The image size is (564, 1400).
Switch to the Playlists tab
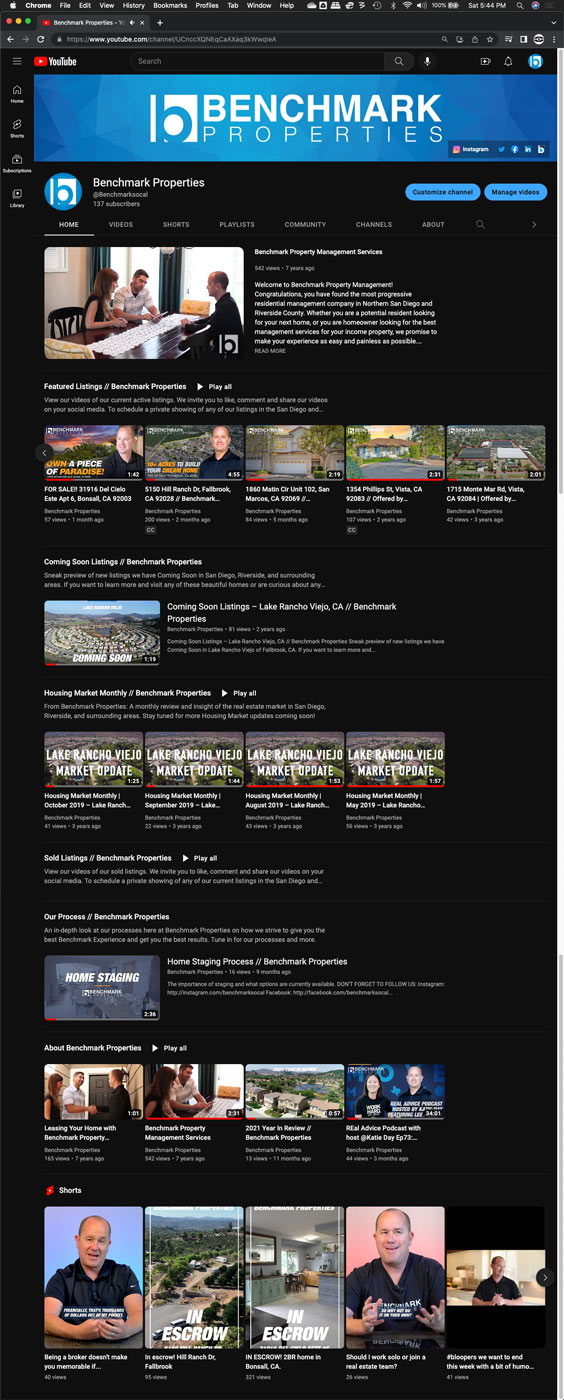click(x=237, y=225)
